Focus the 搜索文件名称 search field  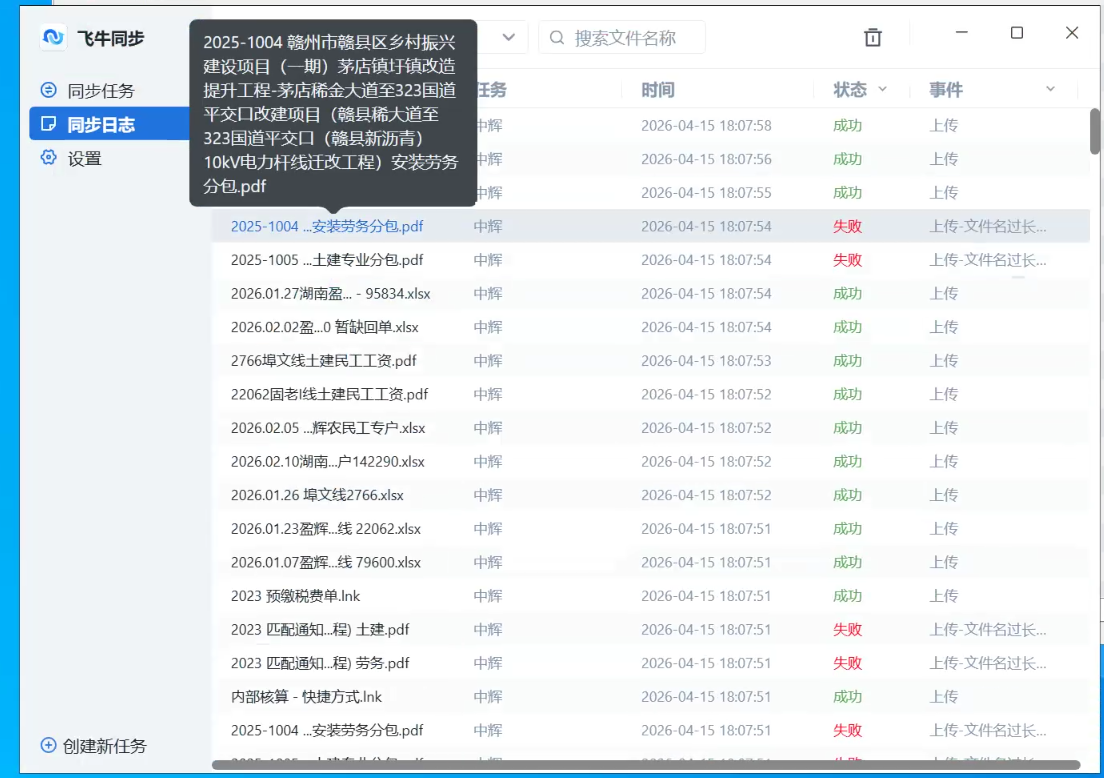click(x=622, y=37)
